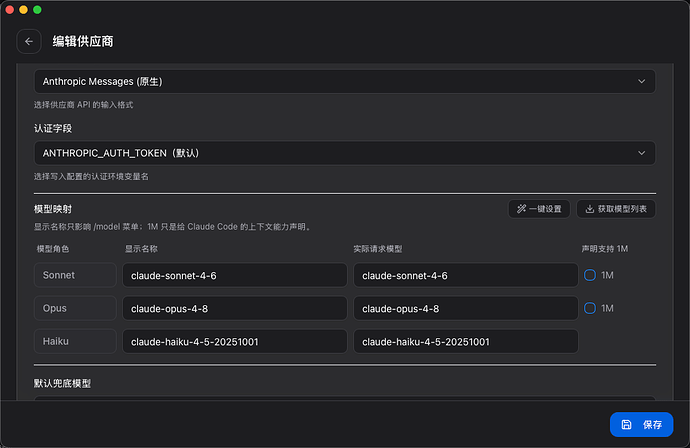The image size is (690, 448).
Task: Close the window with the red button
Action: click(10, 10)
